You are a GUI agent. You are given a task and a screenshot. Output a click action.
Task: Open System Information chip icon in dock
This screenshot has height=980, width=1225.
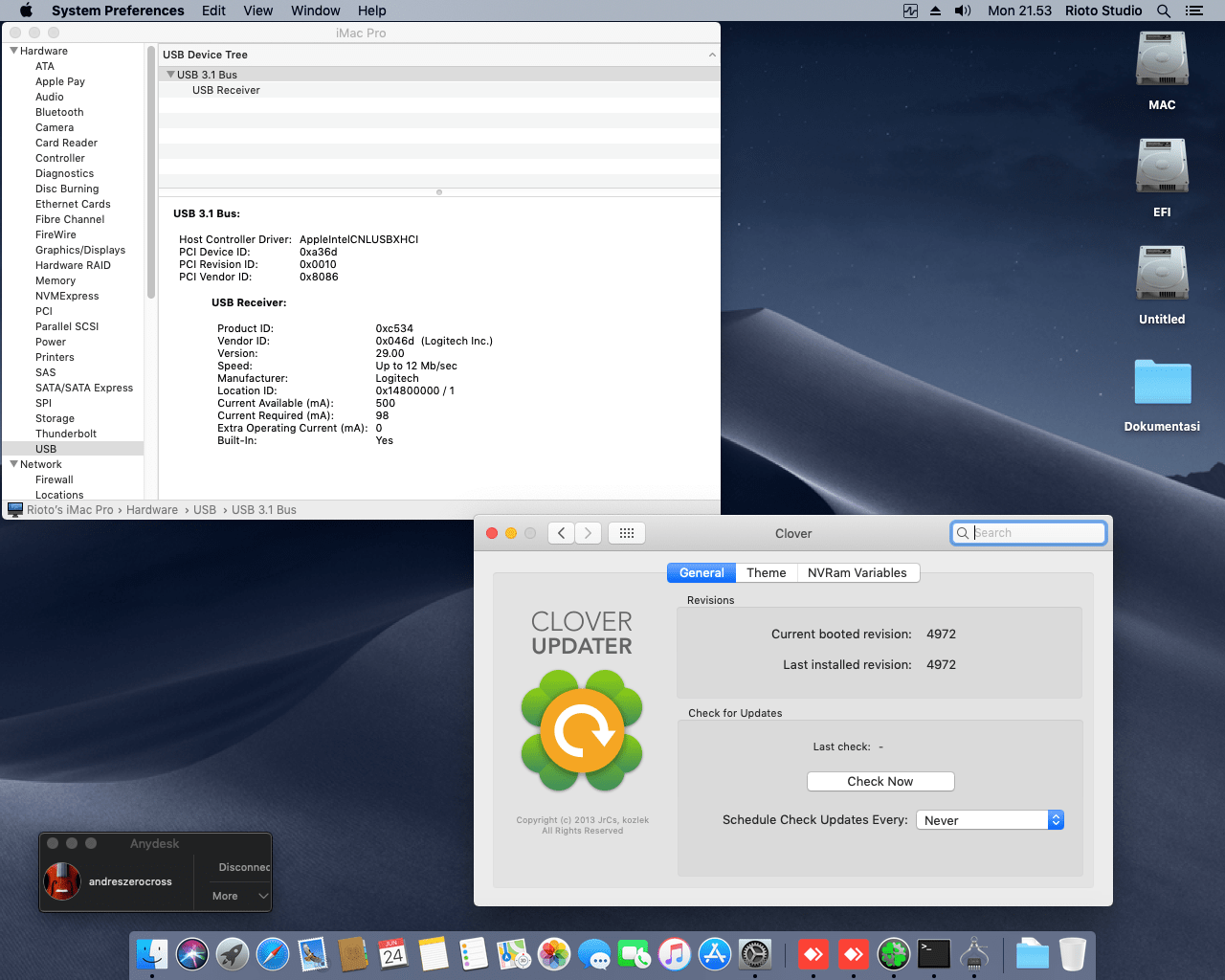(x=974, y=954)
